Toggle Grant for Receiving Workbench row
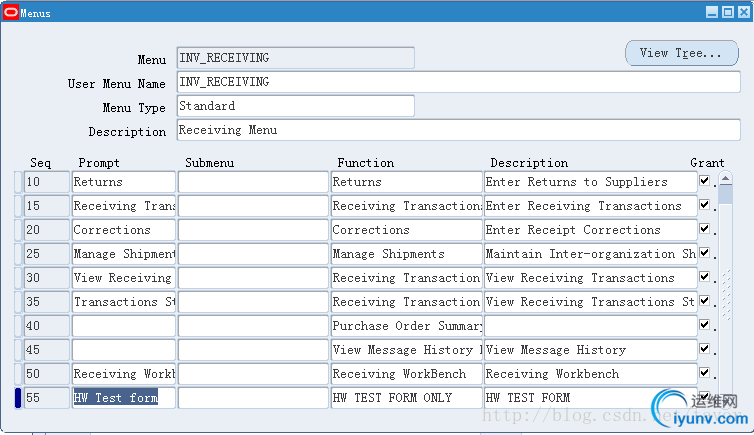 click(x=705, y=373)
